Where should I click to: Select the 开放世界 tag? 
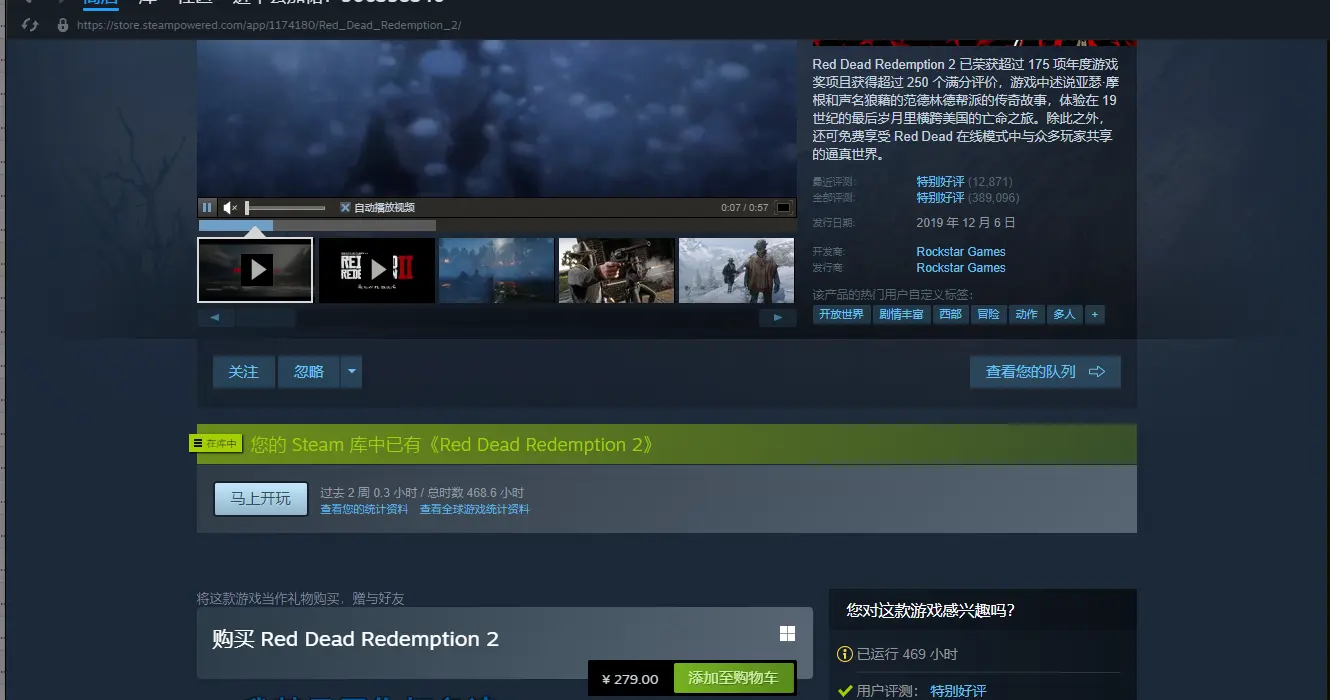coord(841,314)
